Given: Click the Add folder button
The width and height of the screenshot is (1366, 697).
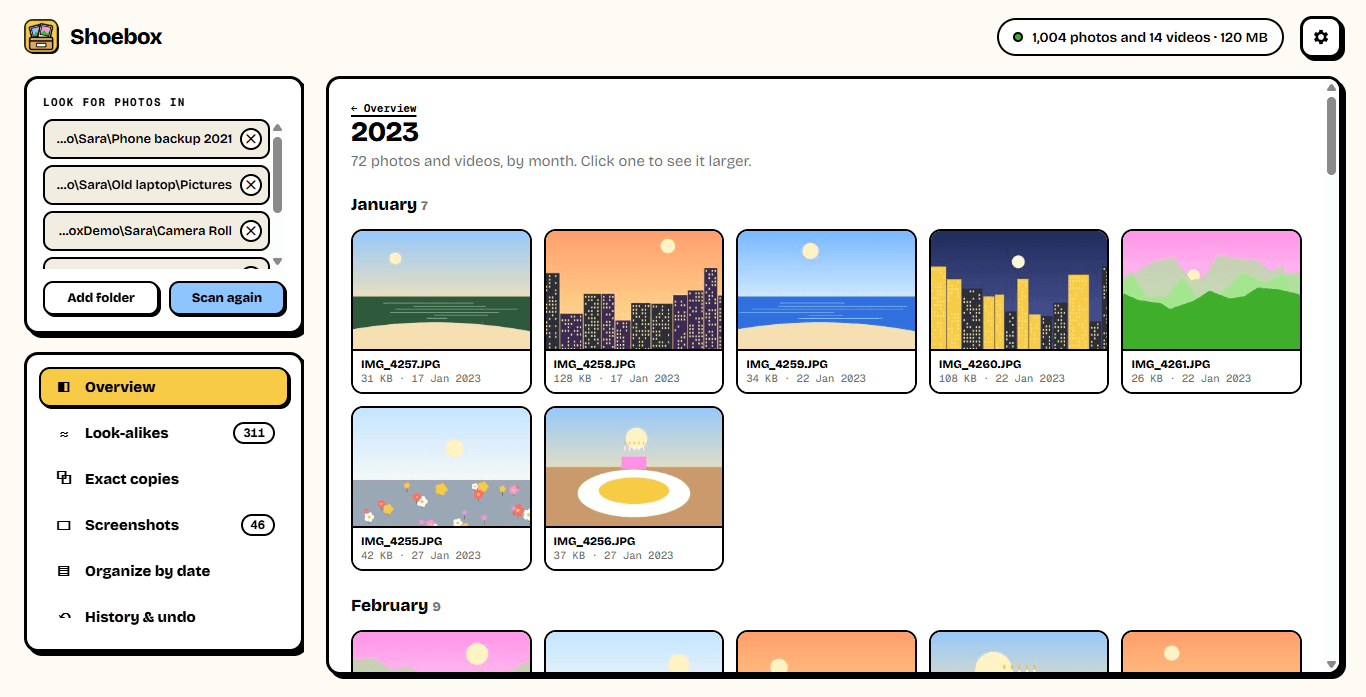Looking at the screenshot, I should 101,298.
